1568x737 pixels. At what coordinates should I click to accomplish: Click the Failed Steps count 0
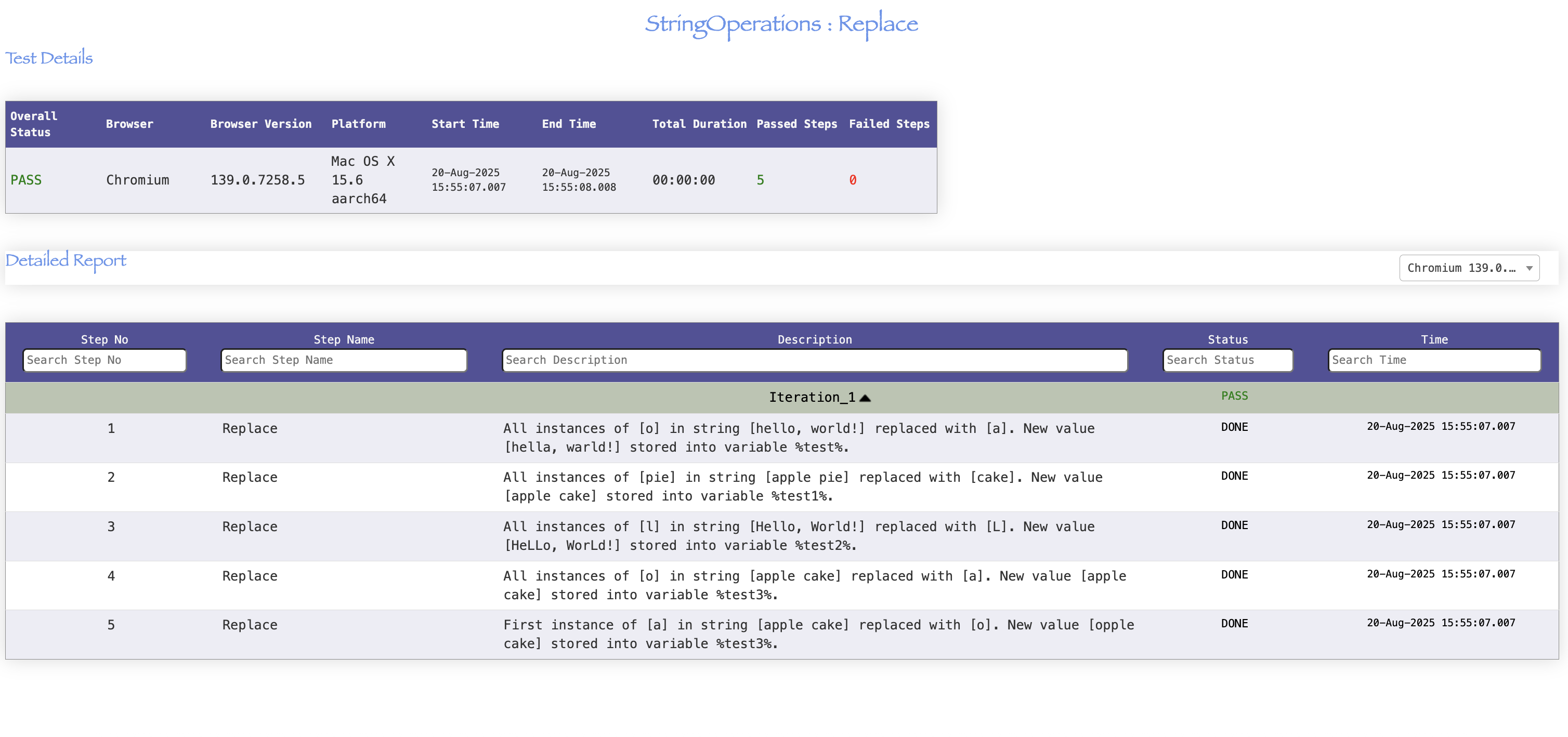click(852, 180)
